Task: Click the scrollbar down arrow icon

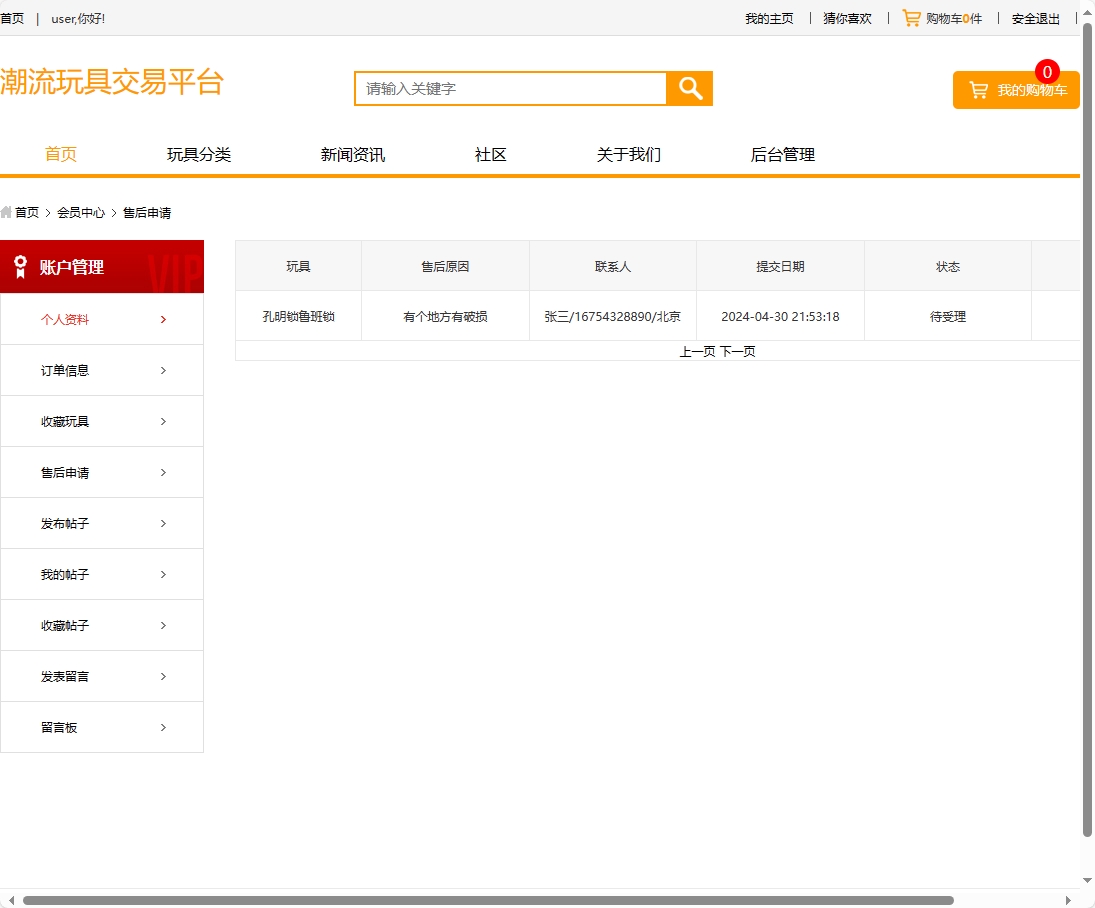Action: (1087, 882)
